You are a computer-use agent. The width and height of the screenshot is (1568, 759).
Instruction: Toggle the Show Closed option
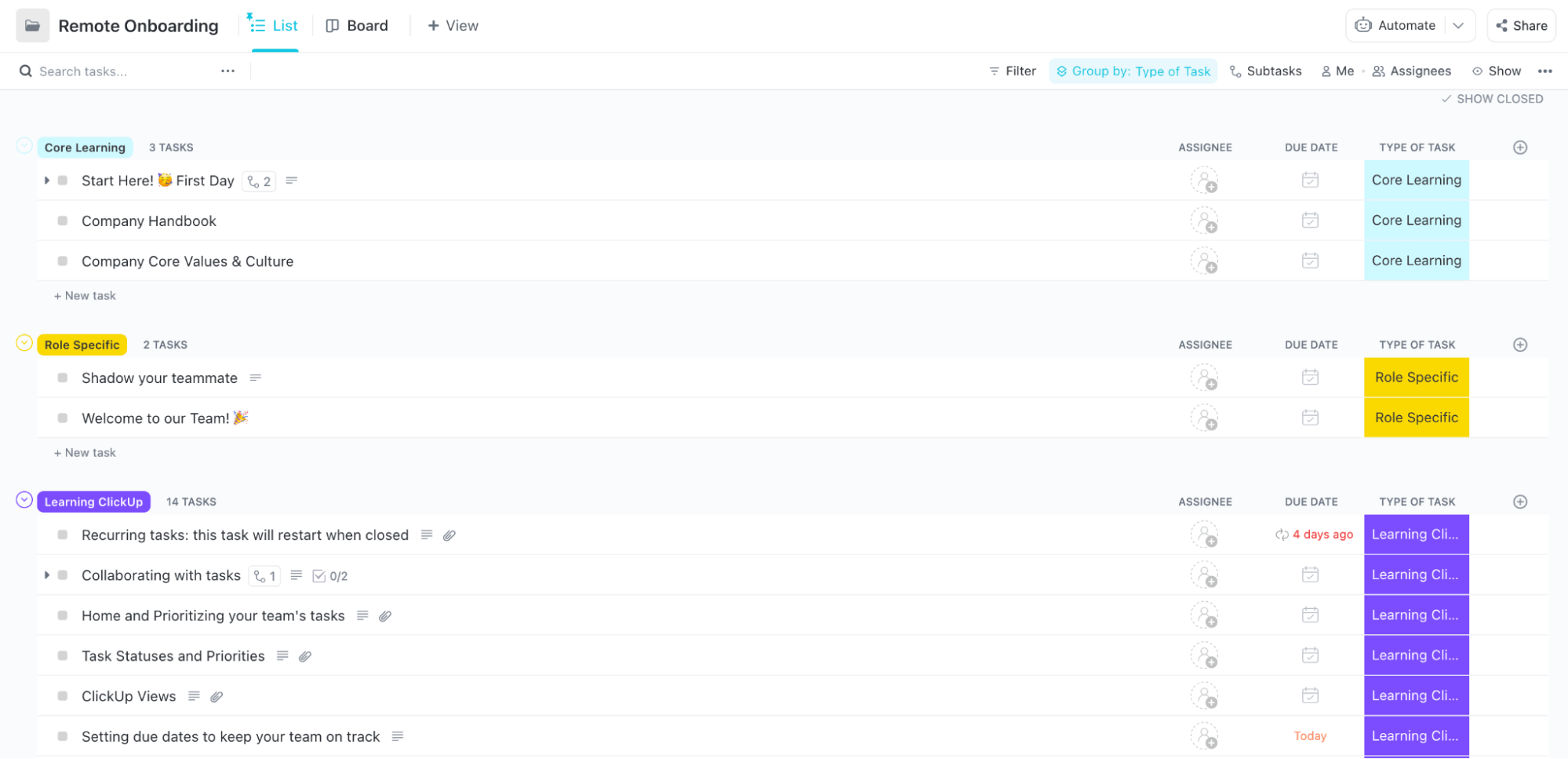(1492, 99)
